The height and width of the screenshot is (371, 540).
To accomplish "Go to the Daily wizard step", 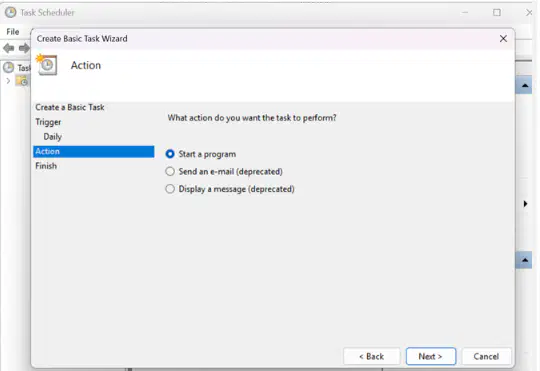I will click(52, 137).
